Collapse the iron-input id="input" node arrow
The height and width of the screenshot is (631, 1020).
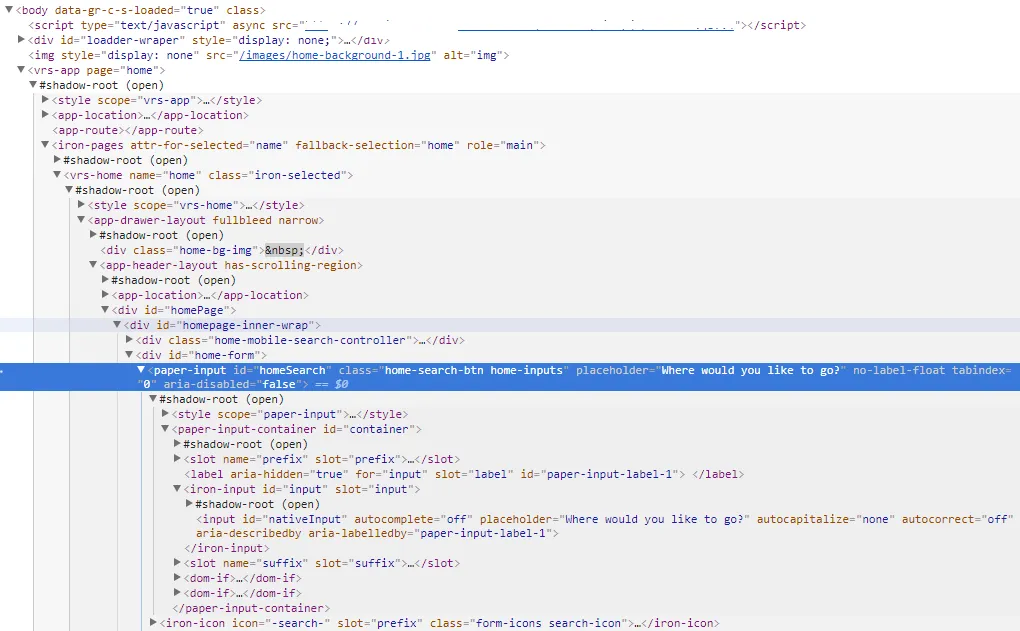(177, 489)
